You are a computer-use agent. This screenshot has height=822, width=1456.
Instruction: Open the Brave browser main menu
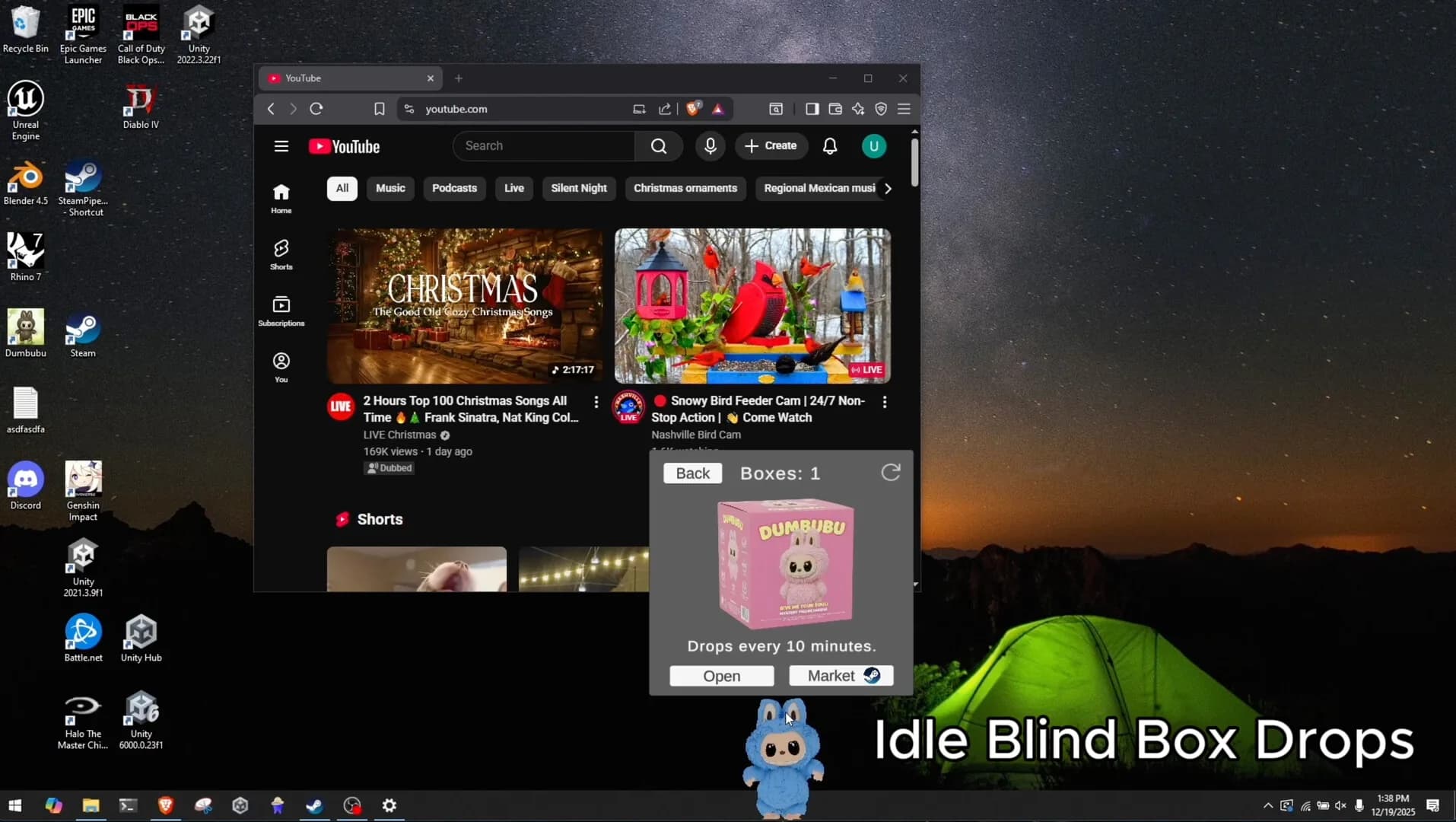(x=904, y=109)
